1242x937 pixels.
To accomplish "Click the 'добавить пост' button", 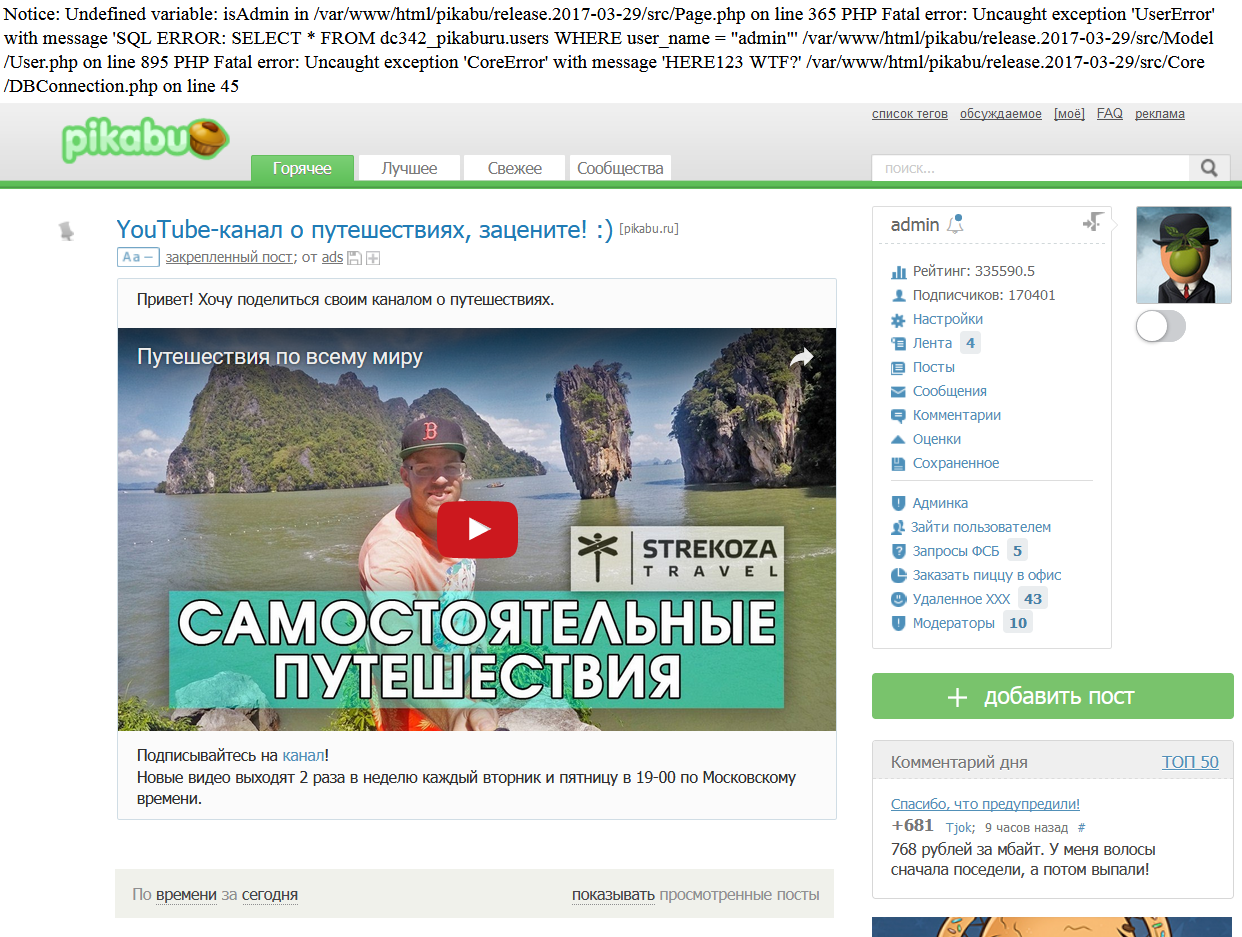I will (1052, 696).
